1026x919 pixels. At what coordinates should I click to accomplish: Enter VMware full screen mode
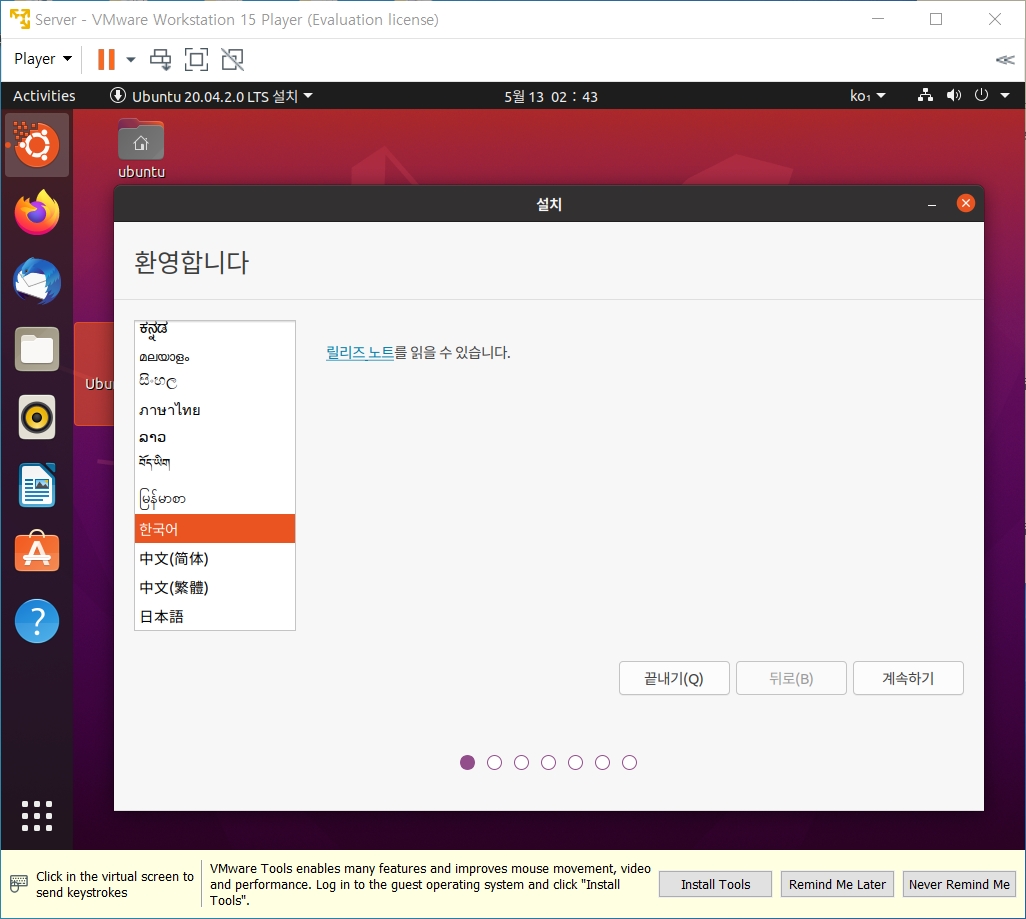(196, 60)
